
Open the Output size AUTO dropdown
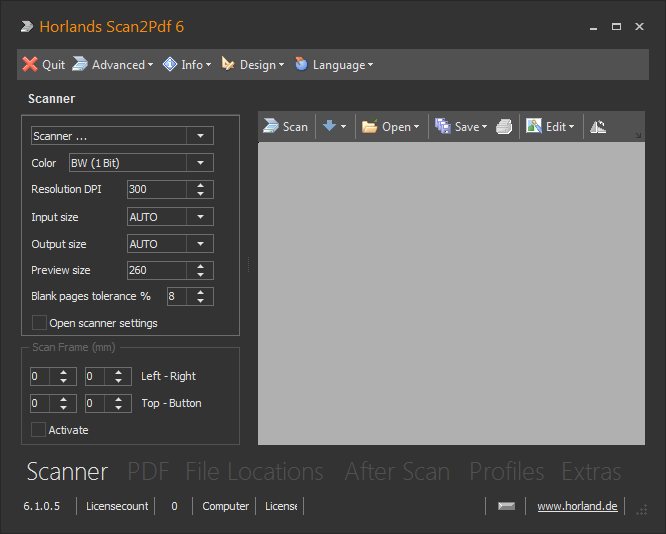pos(170,244)
